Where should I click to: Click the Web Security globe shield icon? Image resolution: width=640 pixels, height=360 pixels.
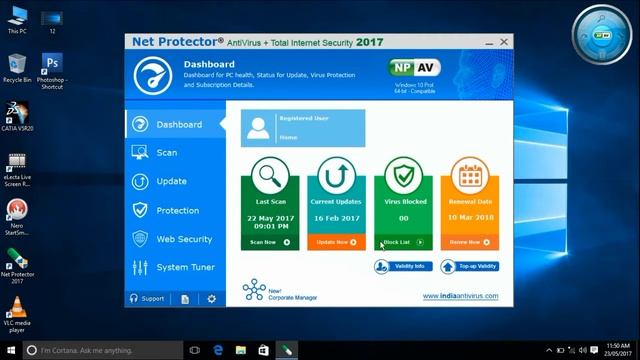click(x=140, y=239)
